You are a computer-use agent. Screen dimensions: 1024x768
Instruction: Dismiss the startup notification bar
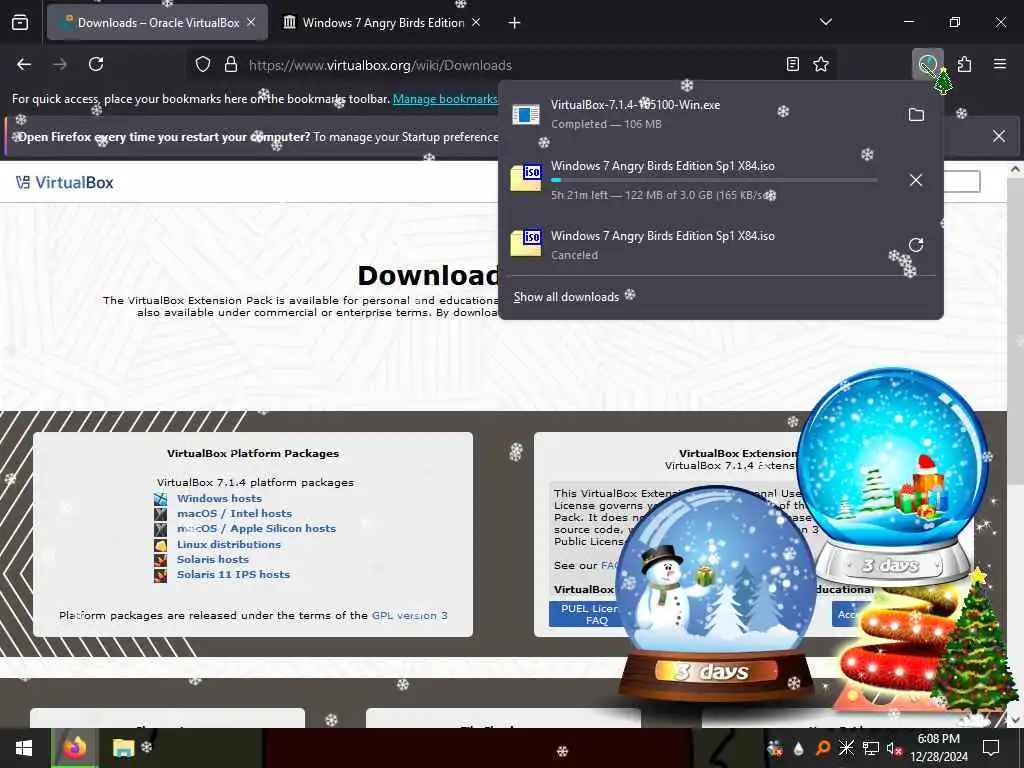999,136
